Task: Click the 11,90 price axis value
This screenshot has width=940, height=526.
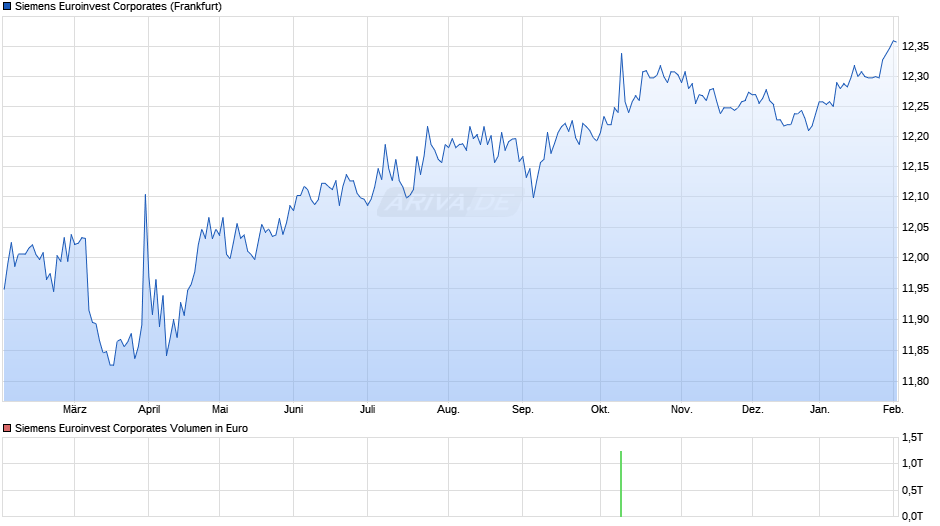Action: [x=915, y=319]
